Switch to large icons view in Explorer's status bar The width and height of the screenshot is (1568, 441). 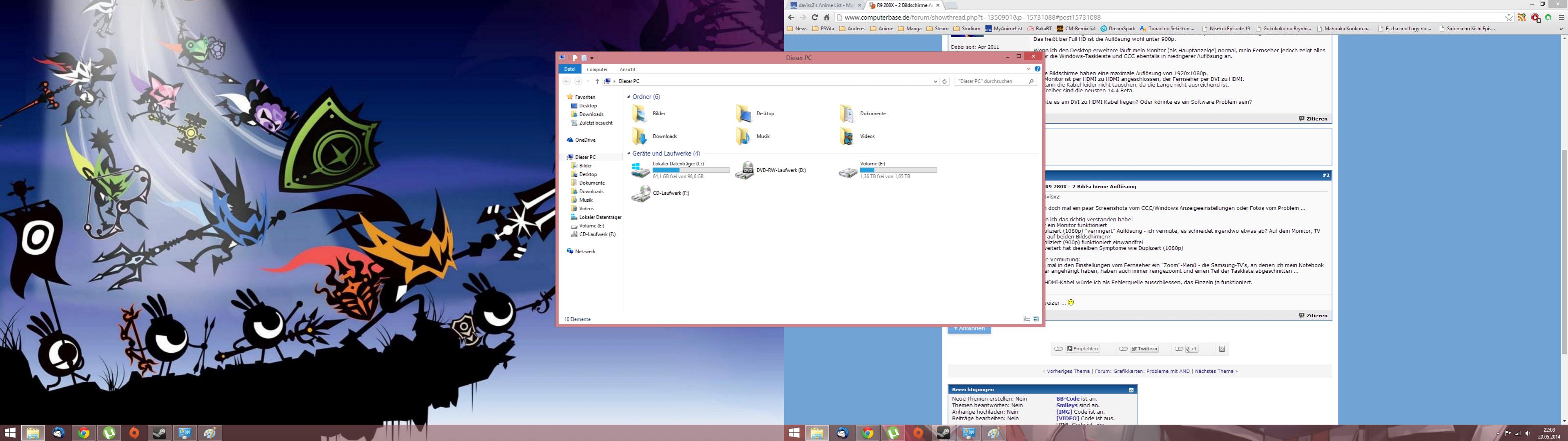point(1036,319)
